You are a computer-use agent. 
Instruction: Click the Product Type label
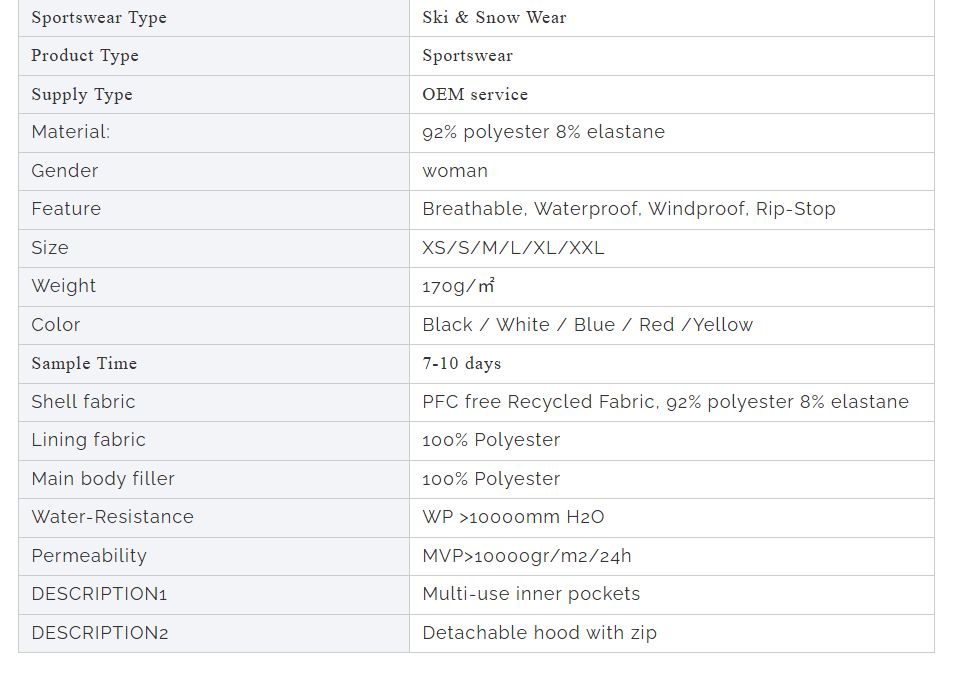85,56
